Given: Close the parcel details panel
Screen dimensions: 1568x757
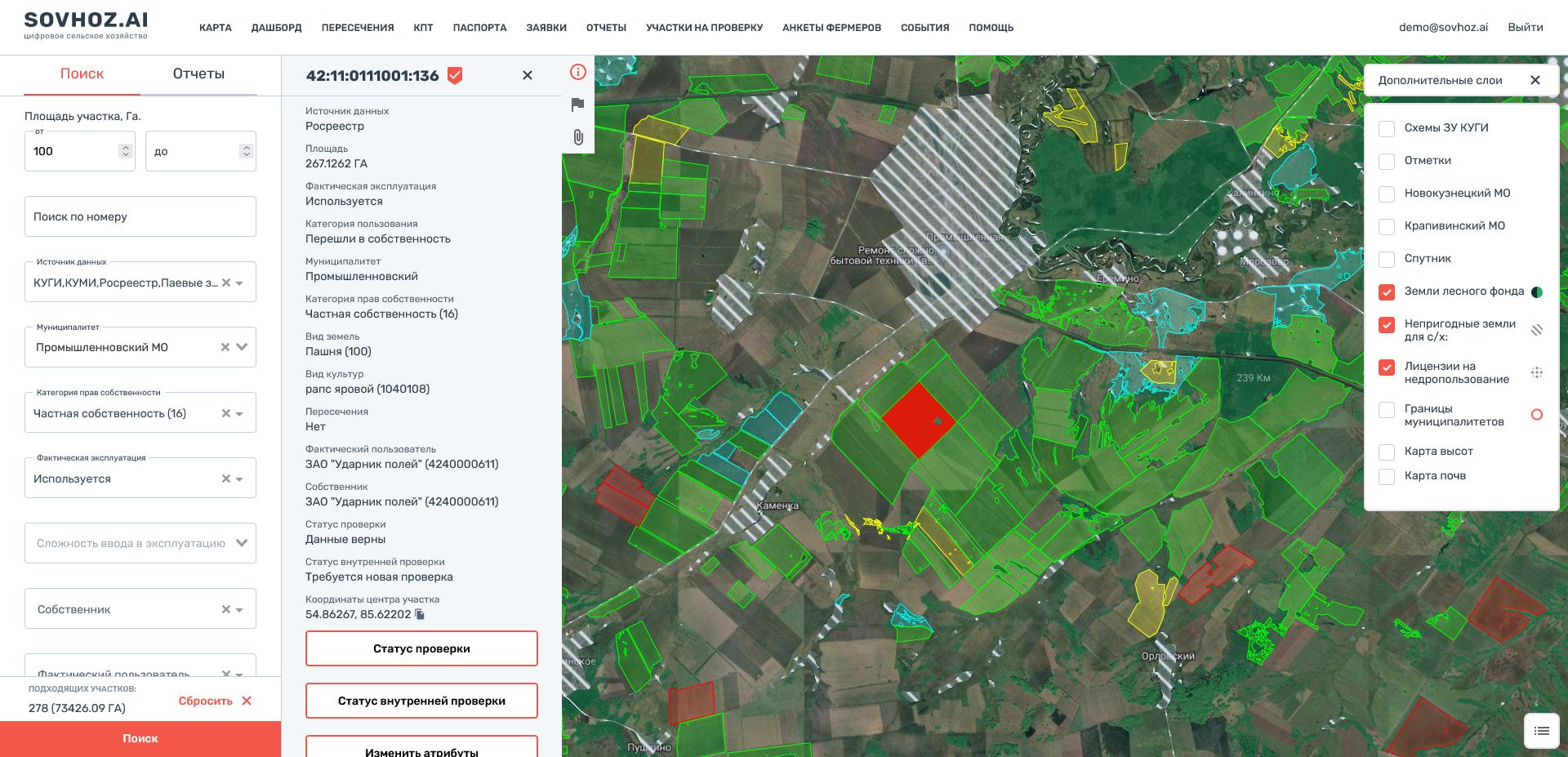Looking at the screenshot, I should [x=528, y=75].
